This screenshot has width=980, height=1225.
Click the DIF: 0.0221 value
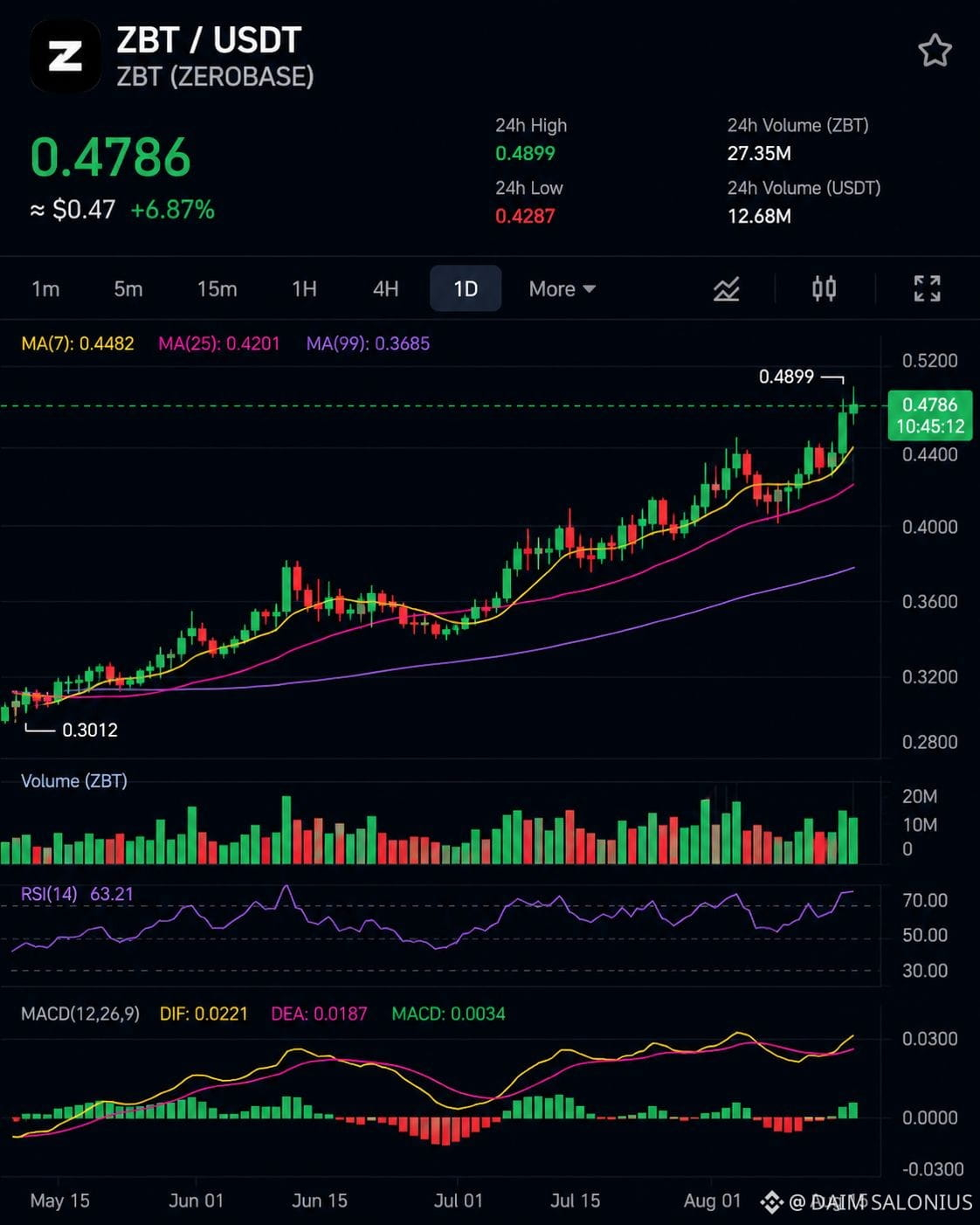pyautogui.click(x=204, y=1014)
